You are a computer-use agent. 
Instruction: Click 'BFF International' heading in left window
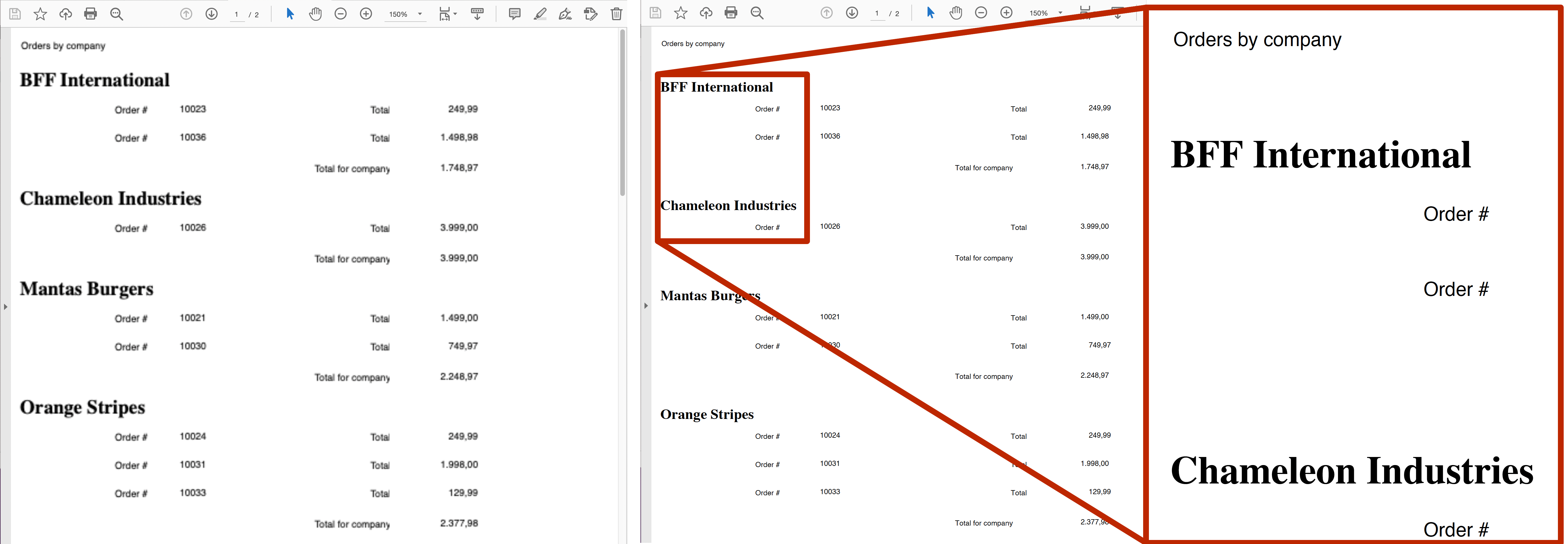pos(94,80)
